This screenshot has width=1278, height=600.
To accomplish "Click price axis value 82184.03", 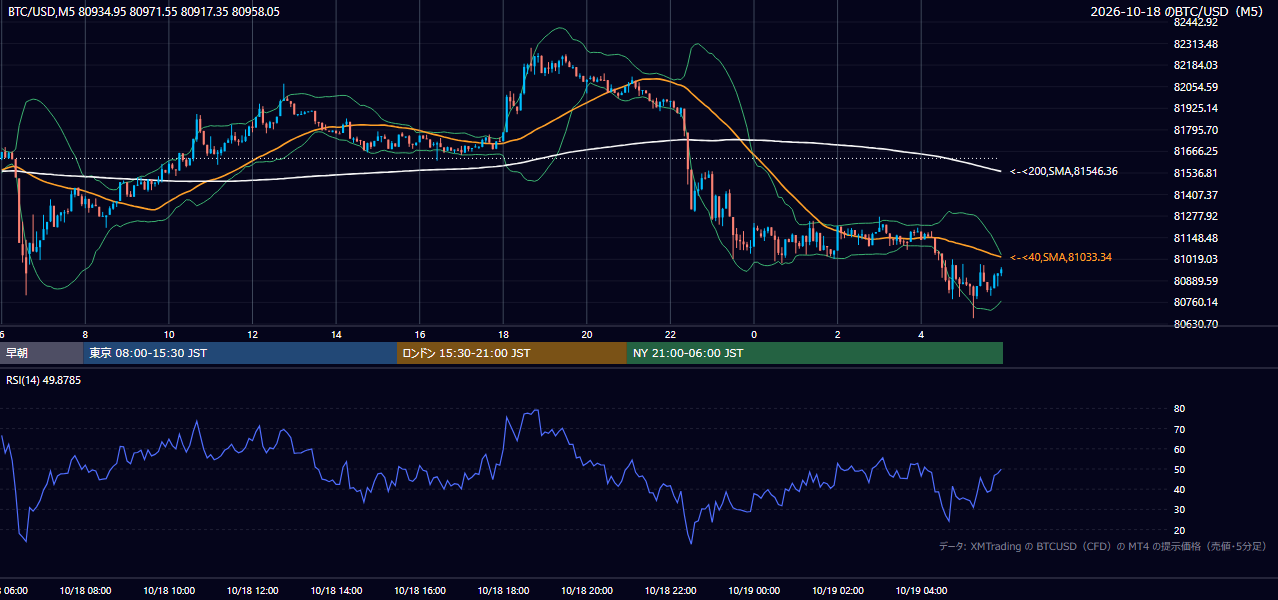I will pos(1195,65).
